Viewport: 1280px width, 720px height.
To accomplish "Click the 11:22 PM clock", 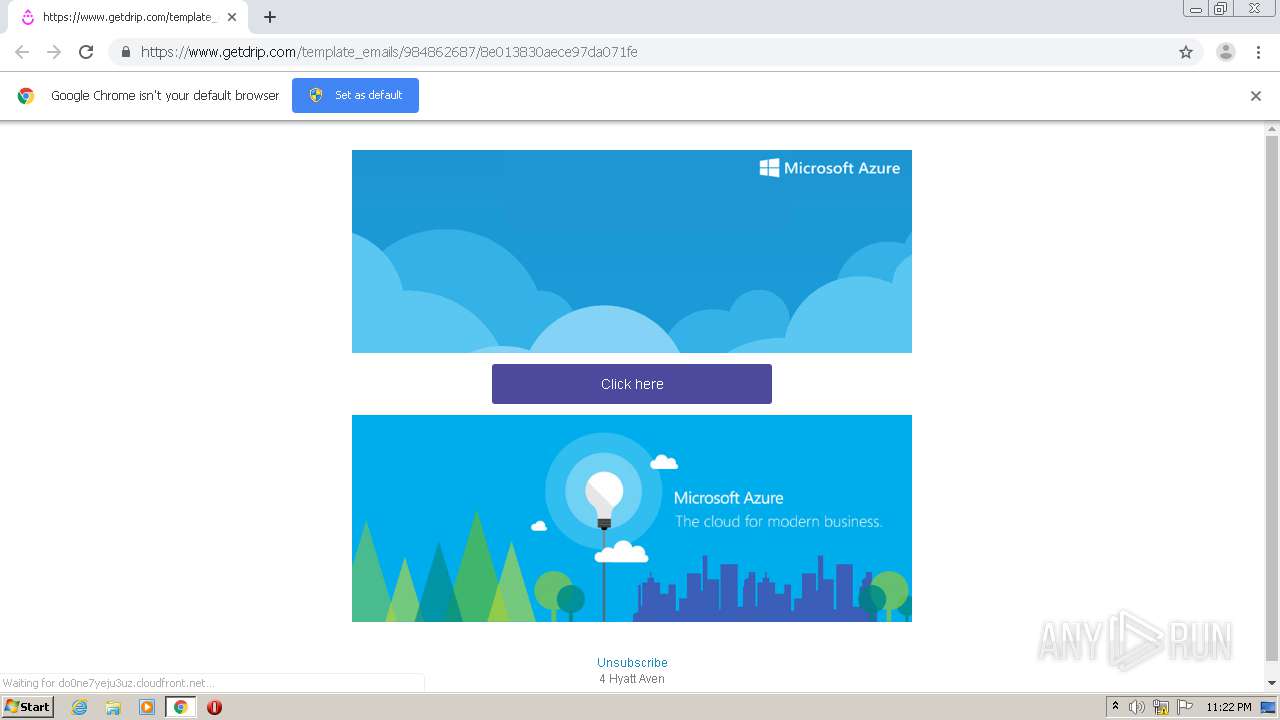I will click(1229, 707).
